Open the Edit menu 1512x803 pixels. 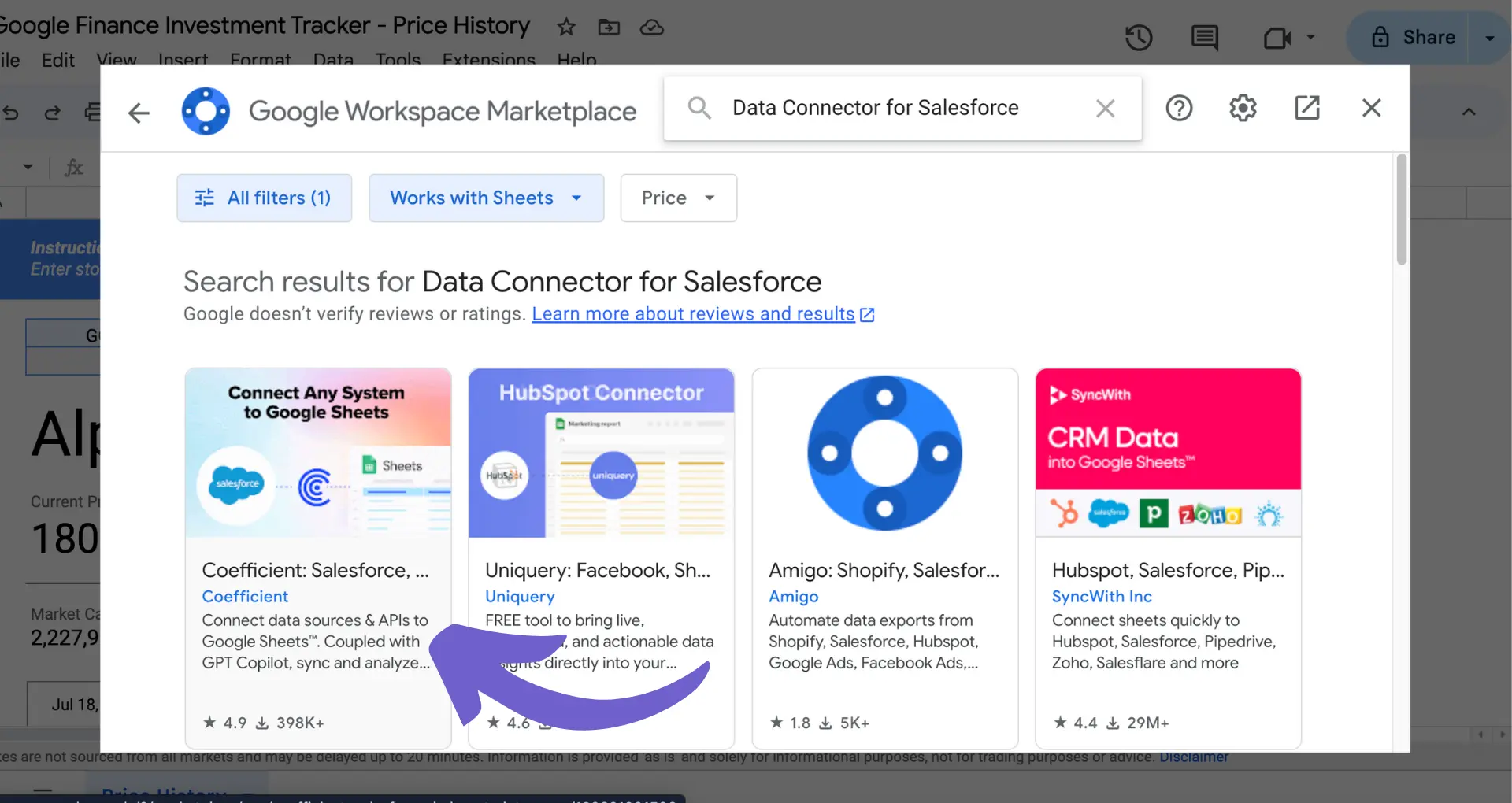click(x=58, y=60)
